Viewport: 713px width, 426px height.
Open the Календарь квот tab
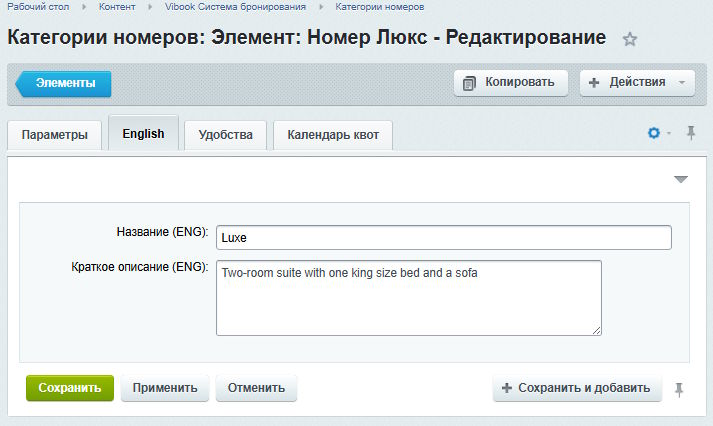pos(333,135)
